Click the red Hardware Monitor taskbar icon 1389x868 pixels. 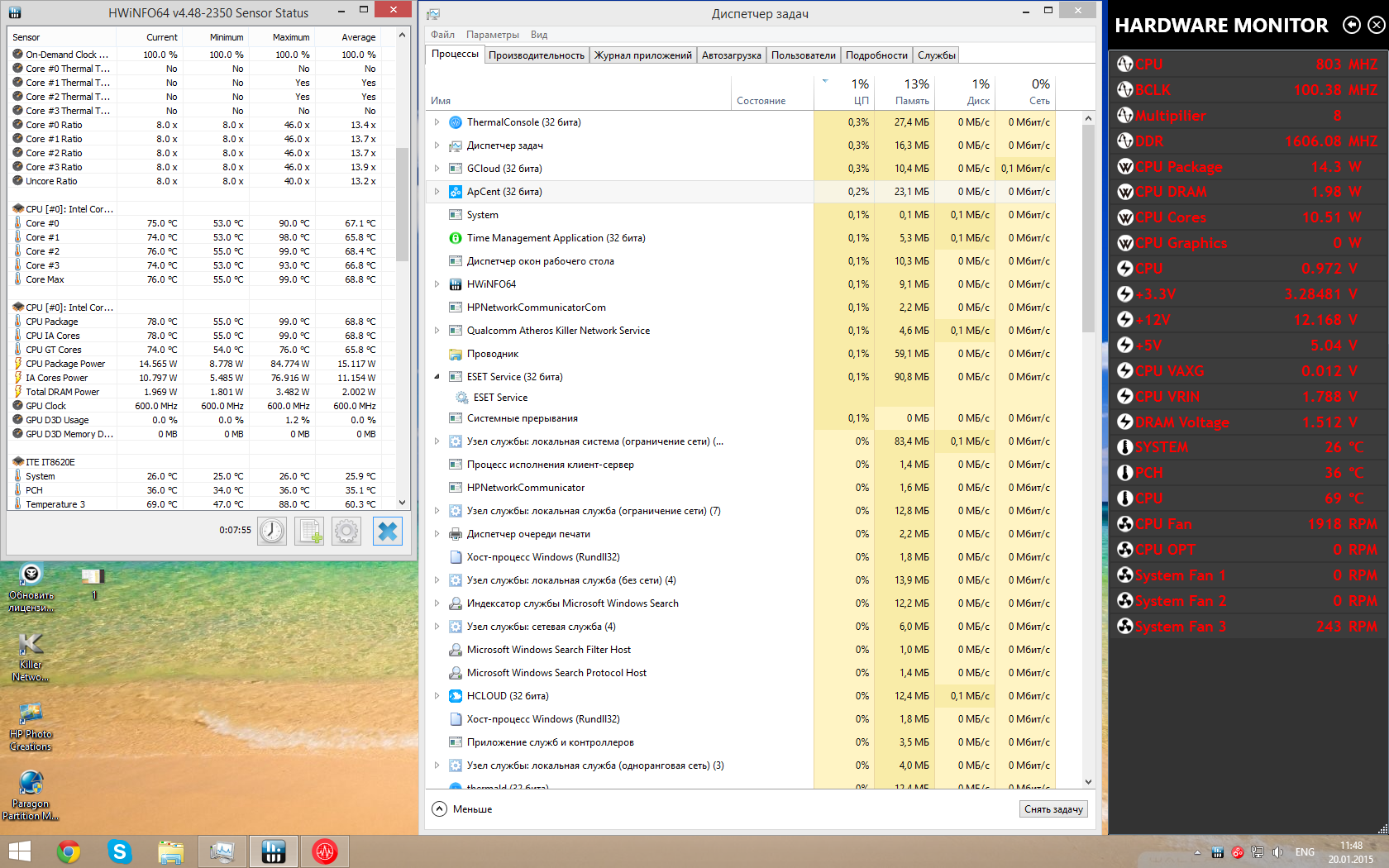pos(325,851)
